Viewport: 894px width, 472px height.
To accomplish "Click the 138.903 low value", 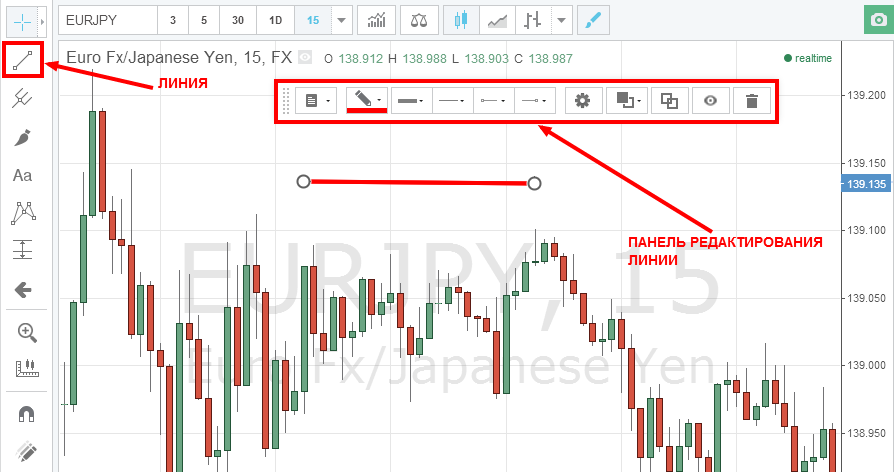I will 486,58.
